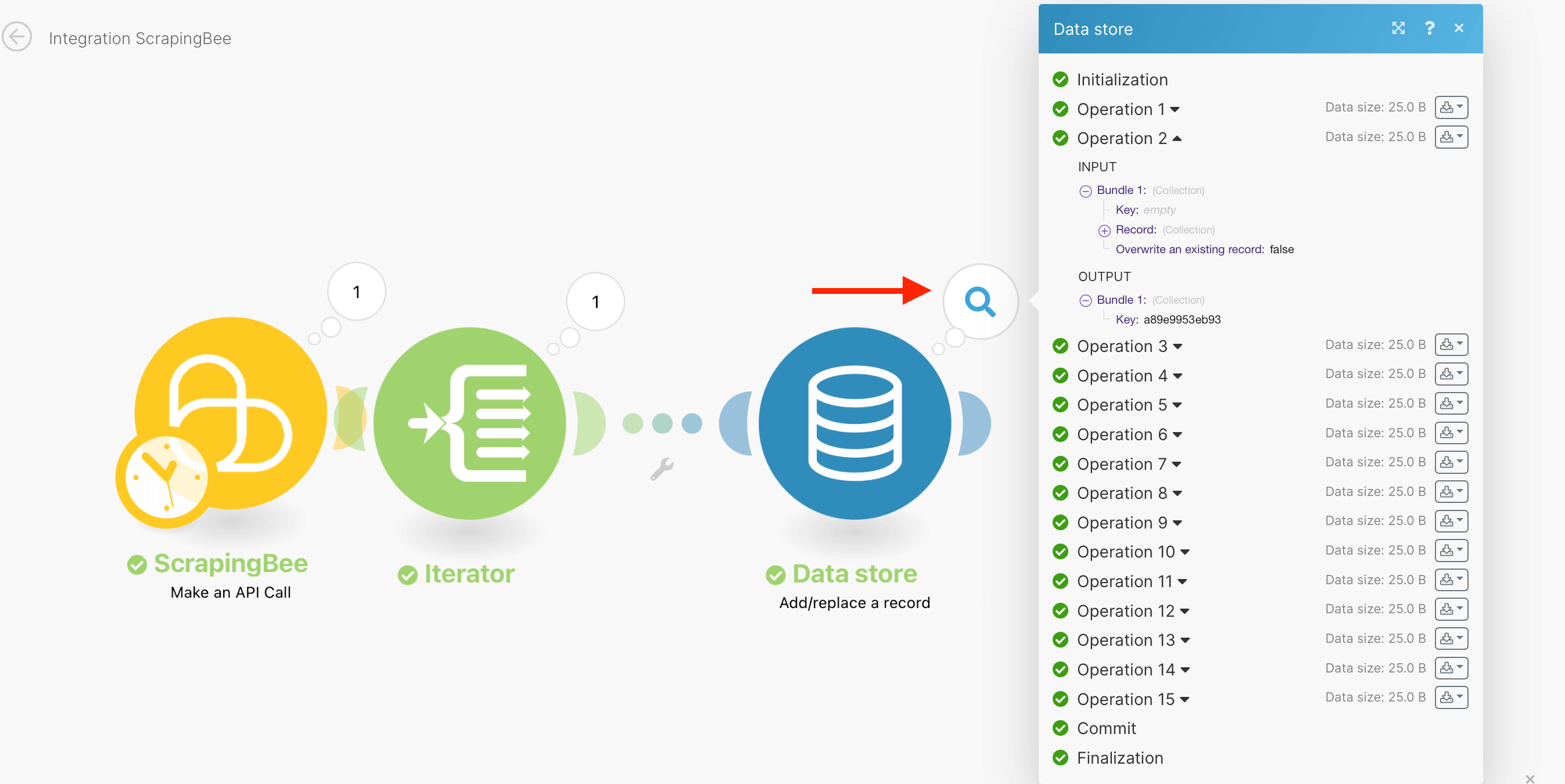Click the magnifier bubble above Data store

click(x=979, y=301)
